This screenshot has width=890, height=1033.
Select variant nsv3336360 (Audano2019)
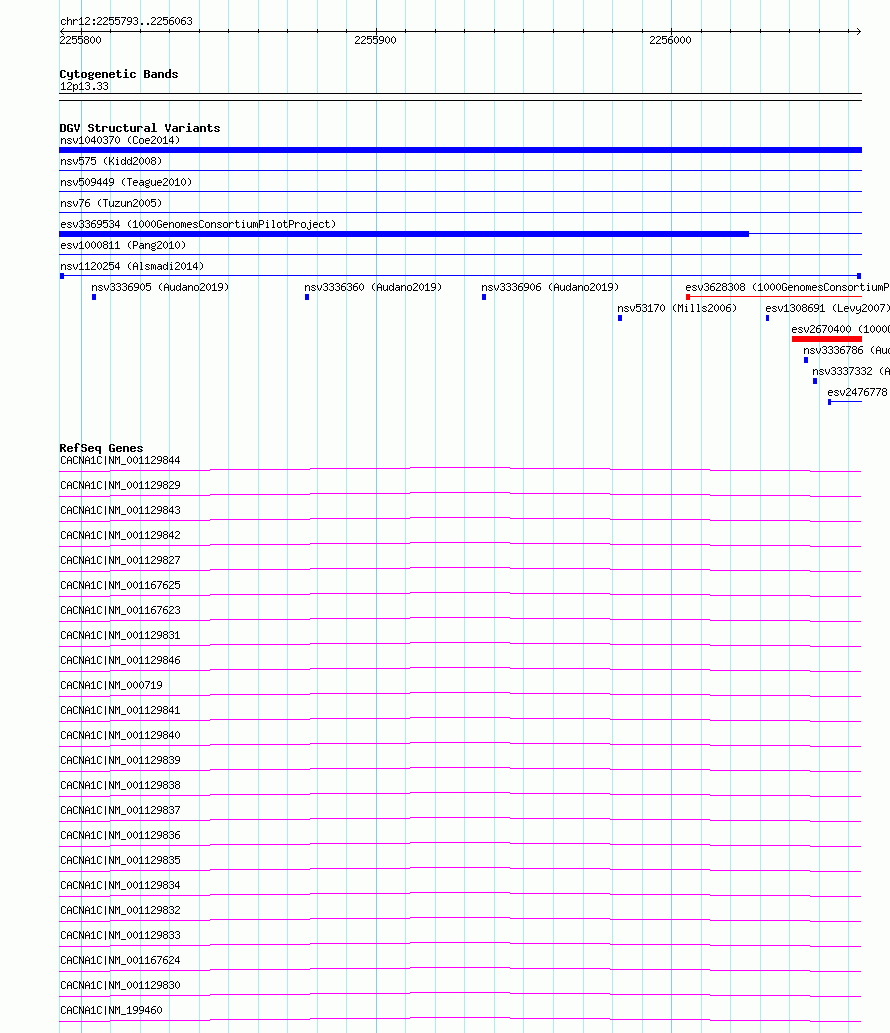373,288
